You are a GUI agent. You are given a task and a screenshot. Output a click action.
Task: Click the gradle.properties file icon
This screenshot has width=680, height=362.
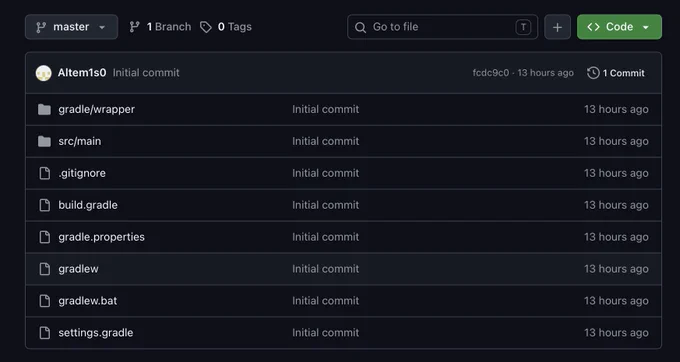coord(45,237)
